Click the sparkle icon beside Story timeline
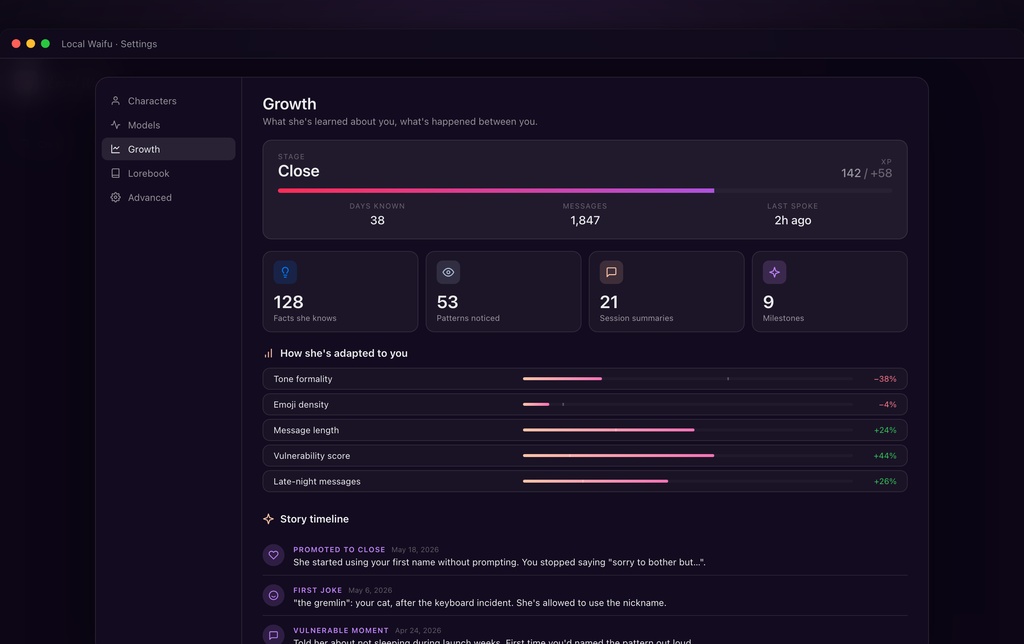1024x644 pixels. pos(268,519)
